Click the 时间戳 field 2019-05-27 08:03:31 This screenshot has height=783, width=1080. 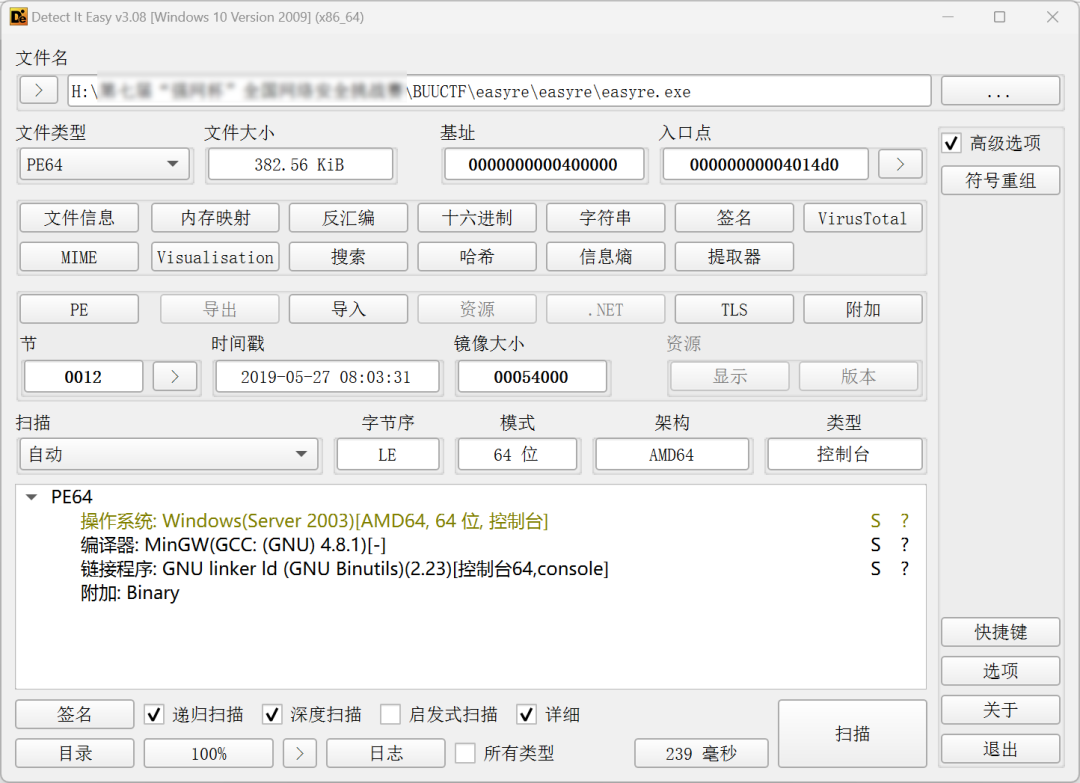coord(327,377)
